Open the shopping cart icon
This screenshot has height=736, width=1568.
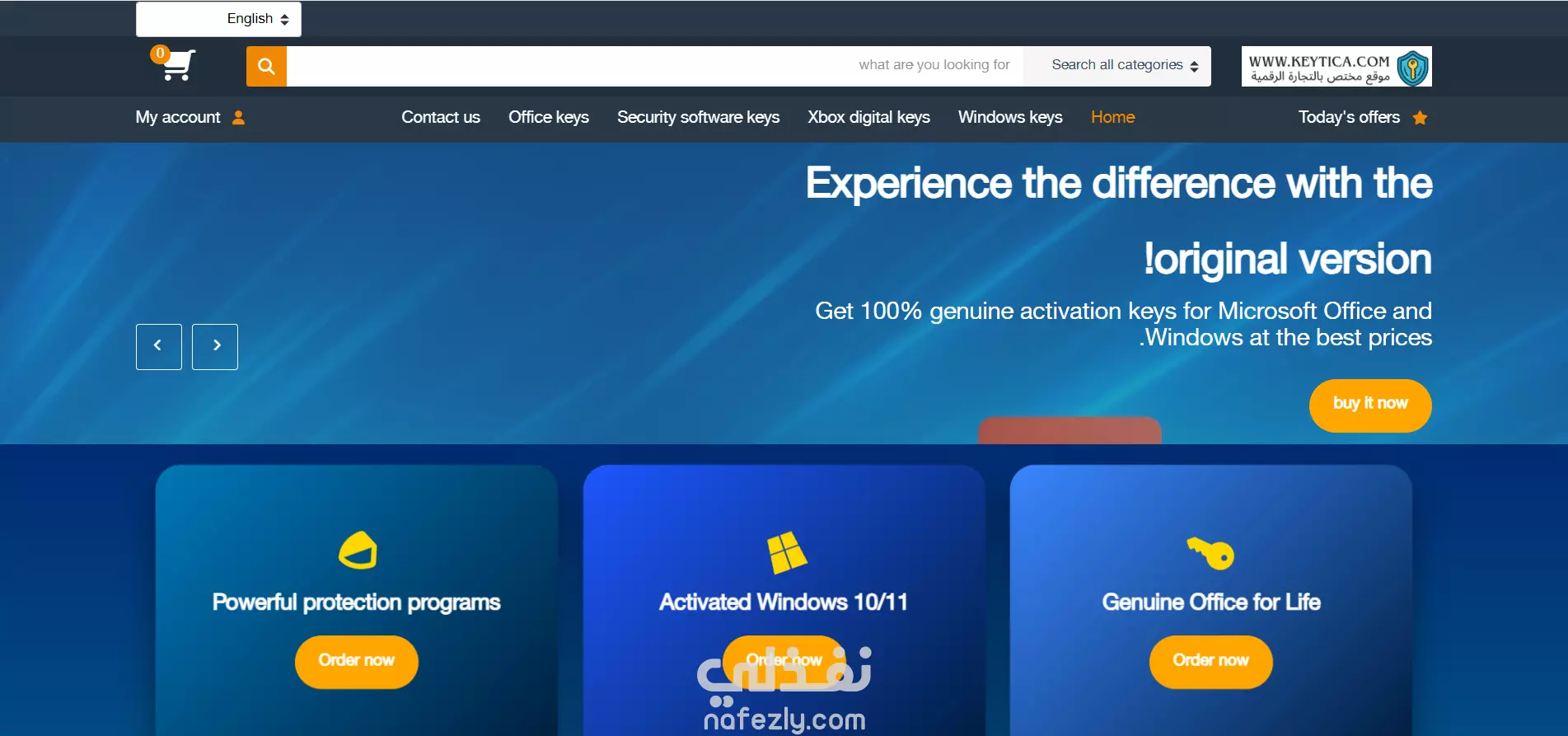click(177, 65)
